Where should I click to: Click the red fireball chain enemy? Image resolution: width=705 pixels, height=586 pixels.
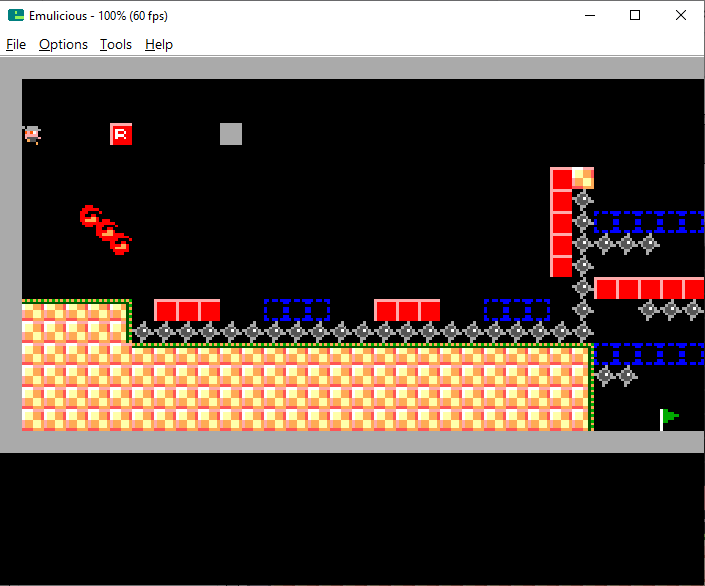coord(106,230)
